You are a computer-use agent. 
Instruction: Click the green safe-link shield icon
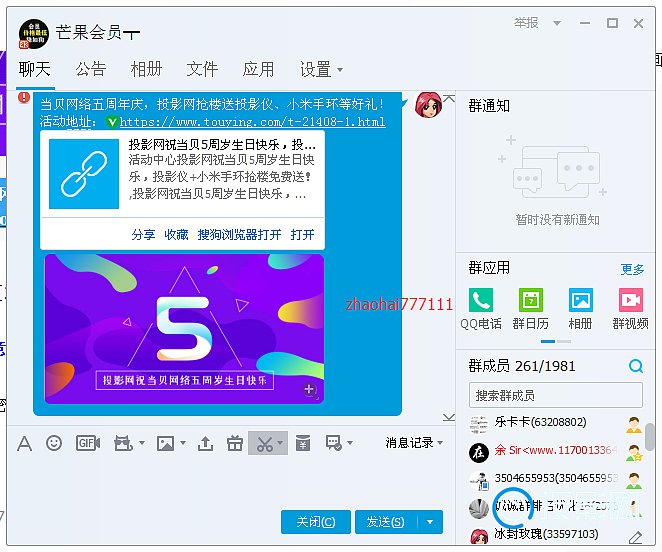point(111,122)
